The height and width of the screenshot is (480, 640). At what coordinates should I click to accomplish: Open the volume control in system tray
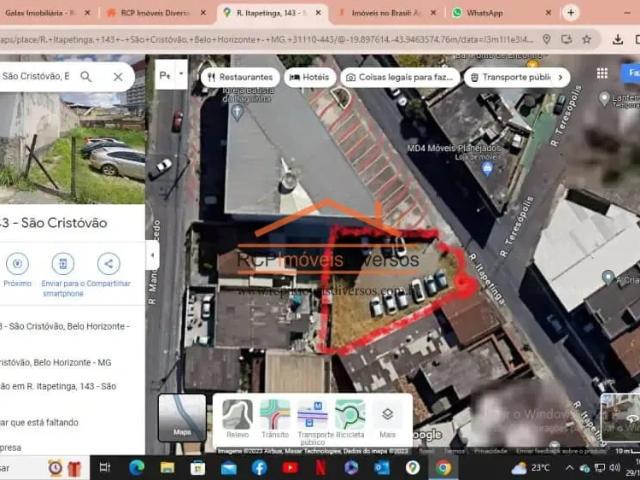(614, 468)
